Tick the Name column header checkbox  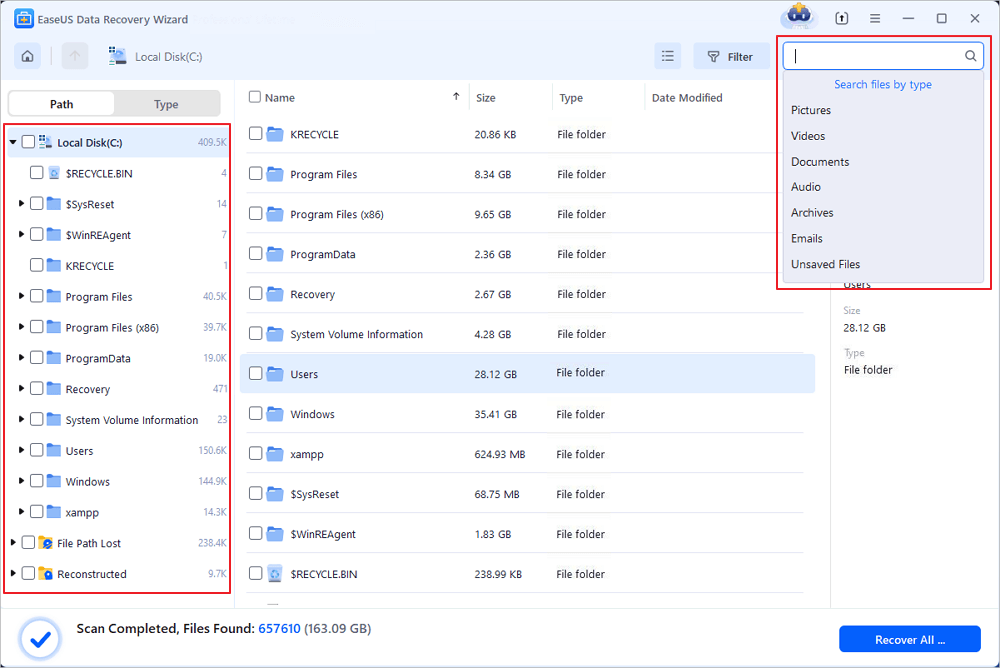[x=255, y=97]
